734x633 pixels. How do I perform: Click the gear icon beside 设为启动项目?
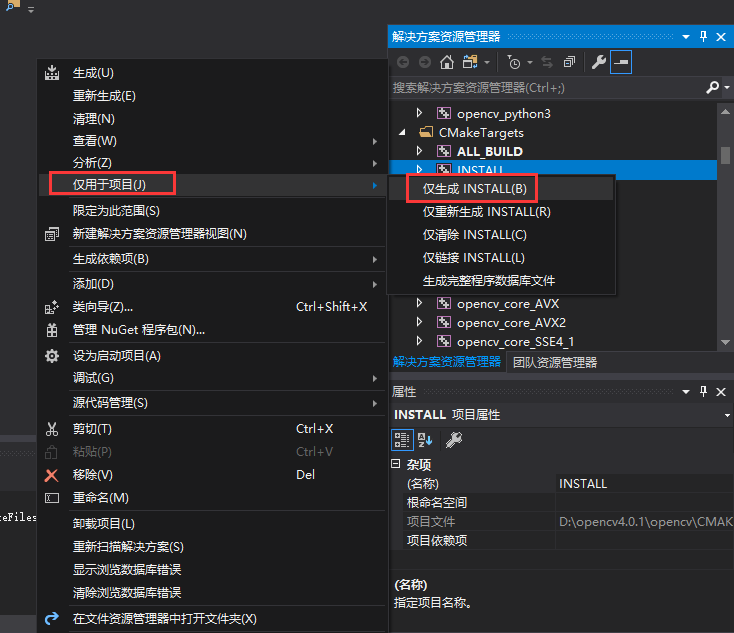point(52,356)
